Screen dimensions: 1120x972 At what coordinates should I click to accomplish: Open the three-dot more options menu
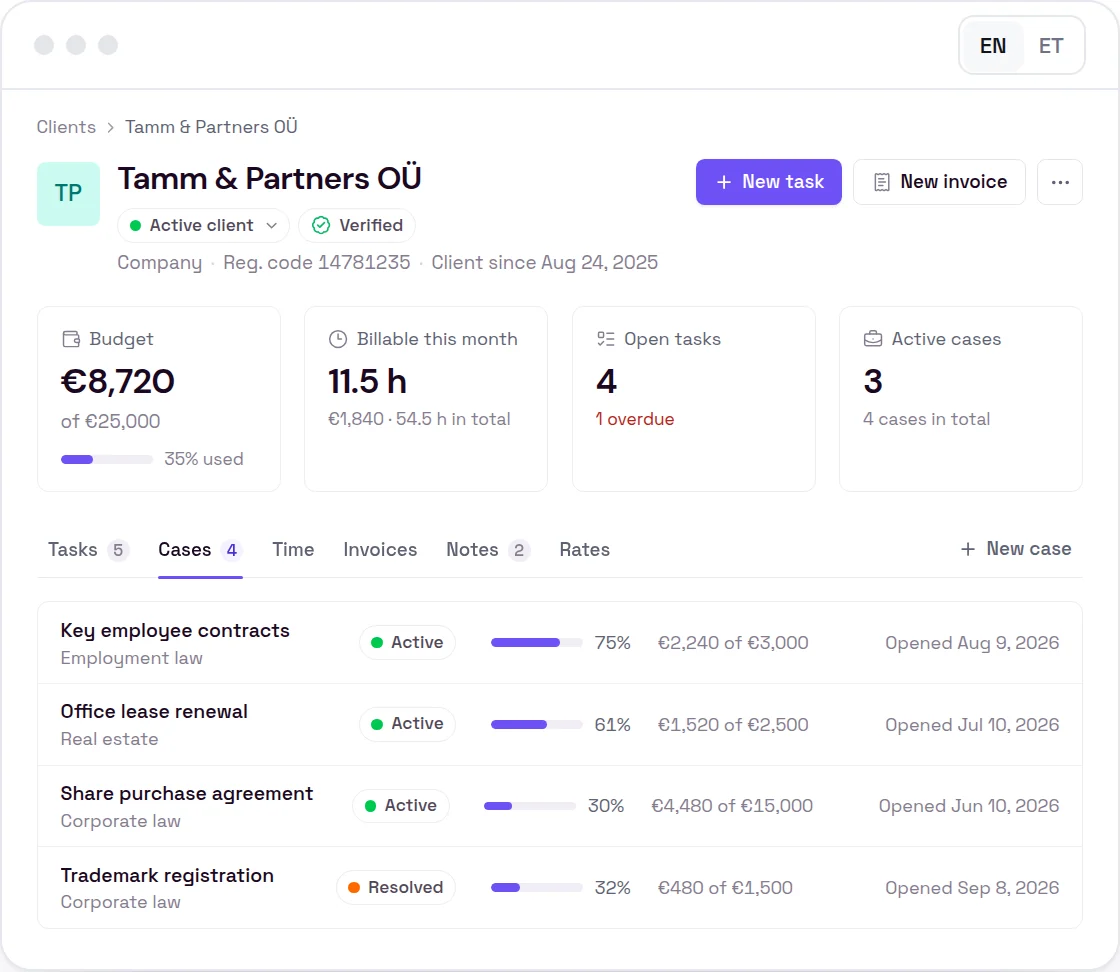click(1059, 182)
